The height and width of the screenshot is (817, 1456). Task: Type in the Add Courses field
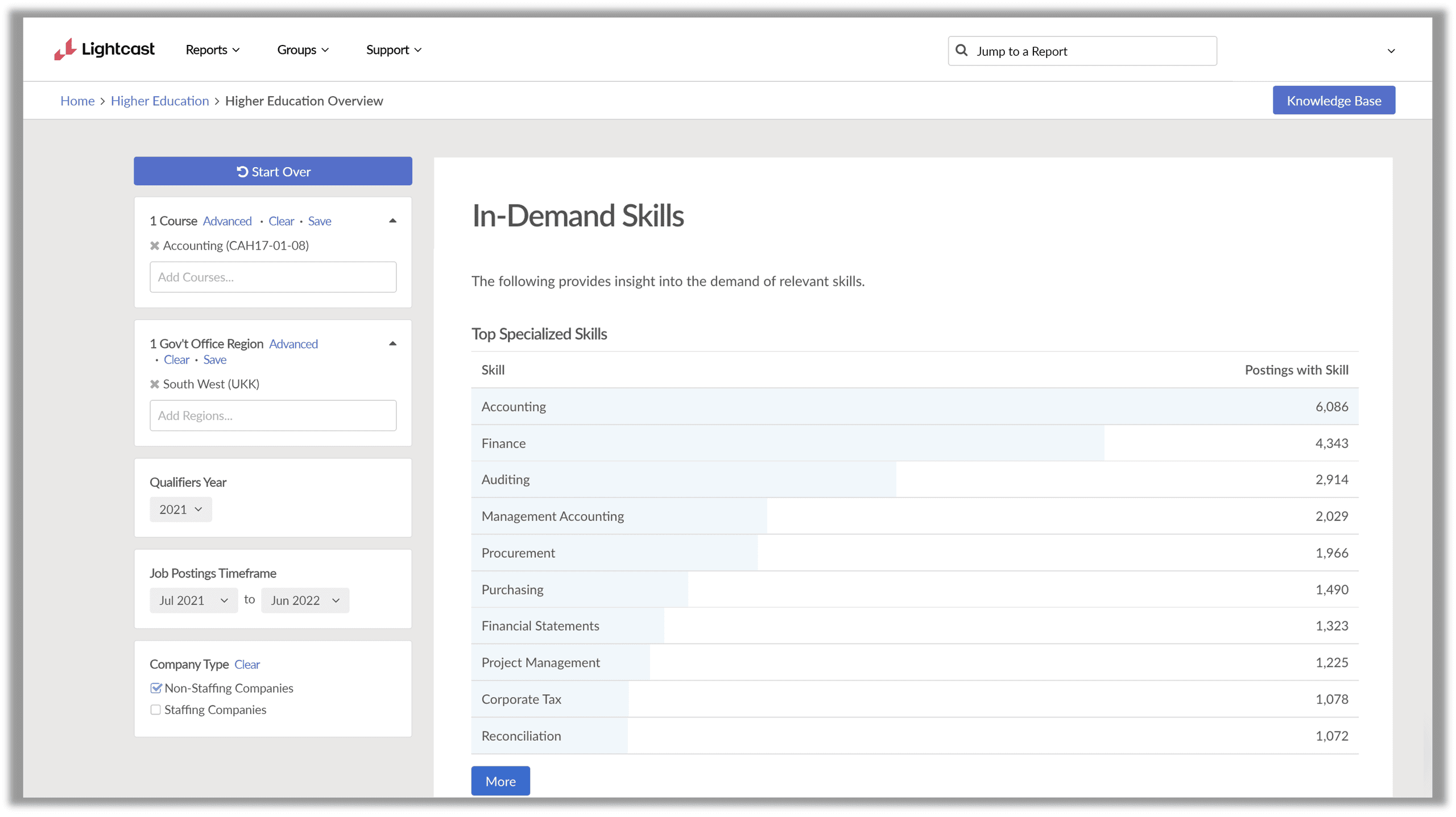coord(273,277)
